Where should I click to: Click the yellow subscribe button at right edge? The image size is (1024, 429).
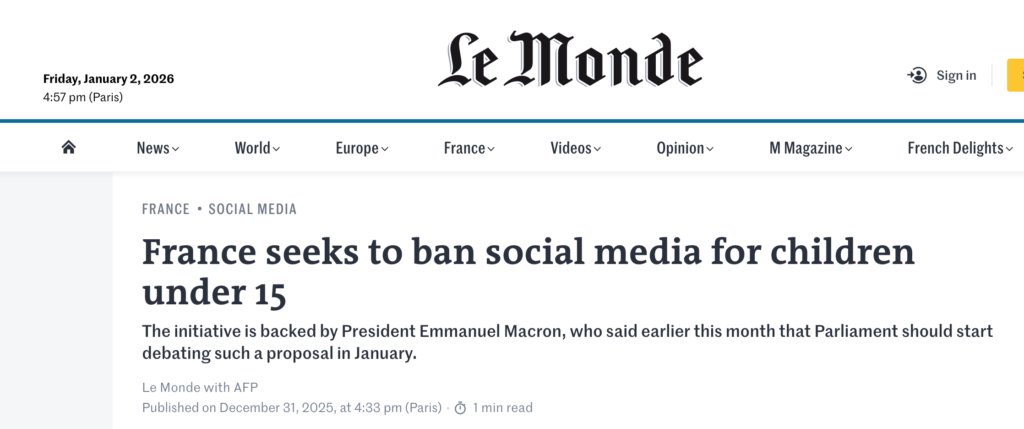1015,75
